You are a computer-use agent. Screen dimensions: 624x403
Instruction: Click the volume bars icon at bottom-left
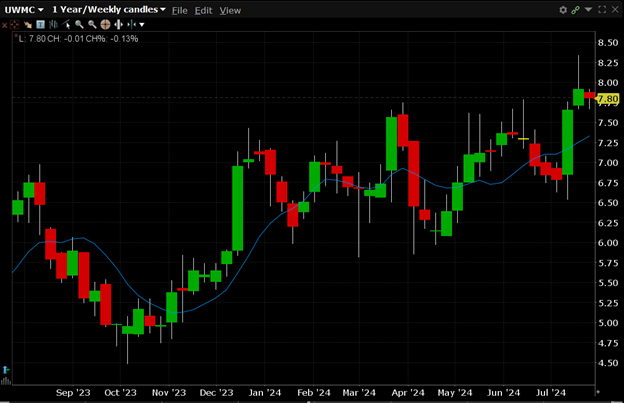(6, 381)
